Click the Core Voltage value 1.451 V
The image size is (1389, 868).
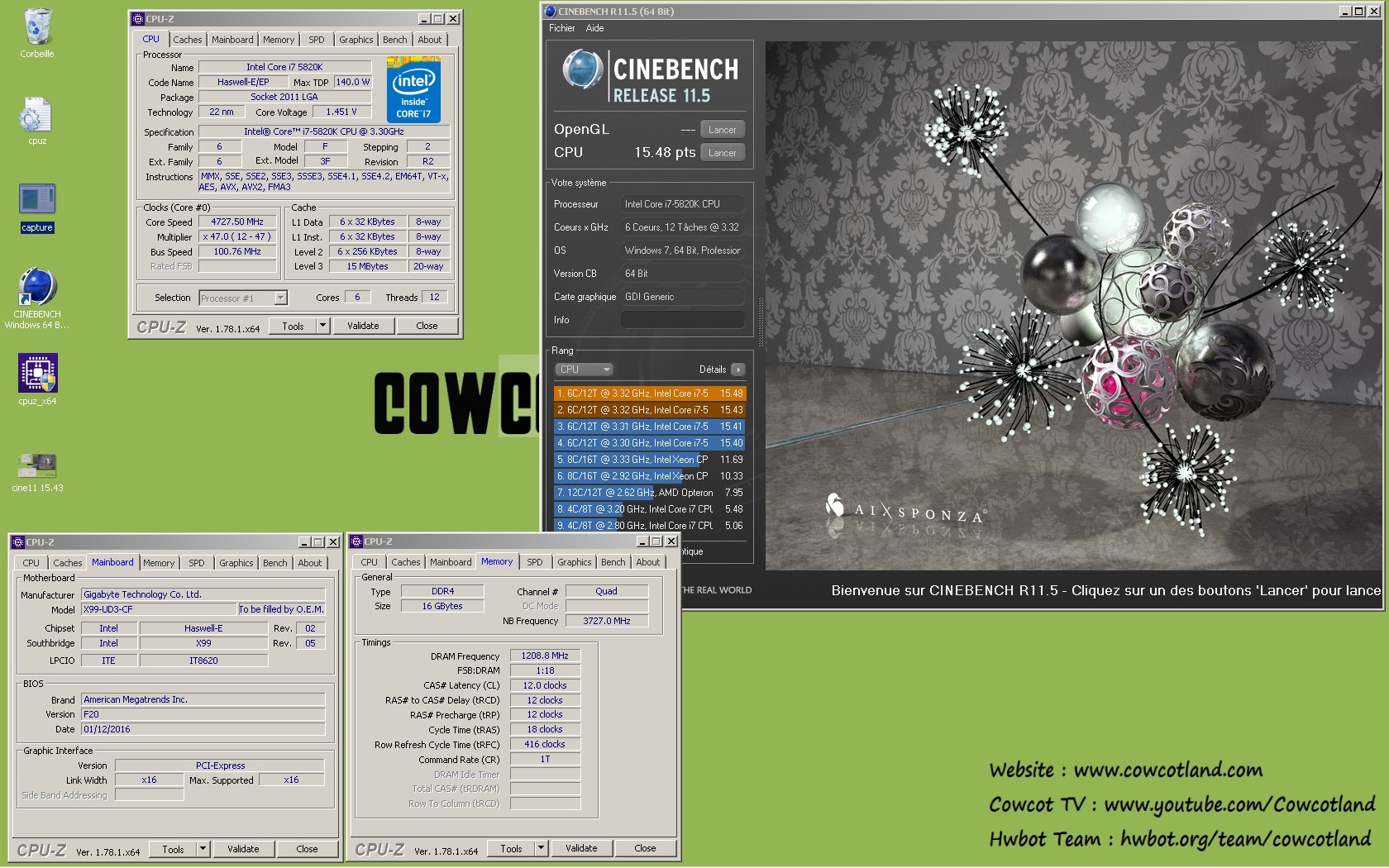[341, 112]
